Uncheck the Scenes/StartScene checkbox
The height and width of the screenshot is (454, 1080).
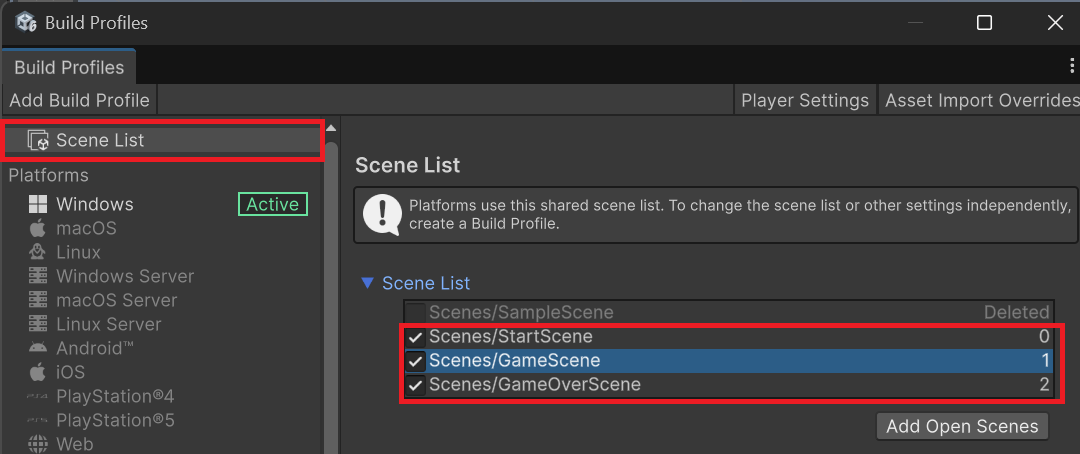(x=415, y=337)
